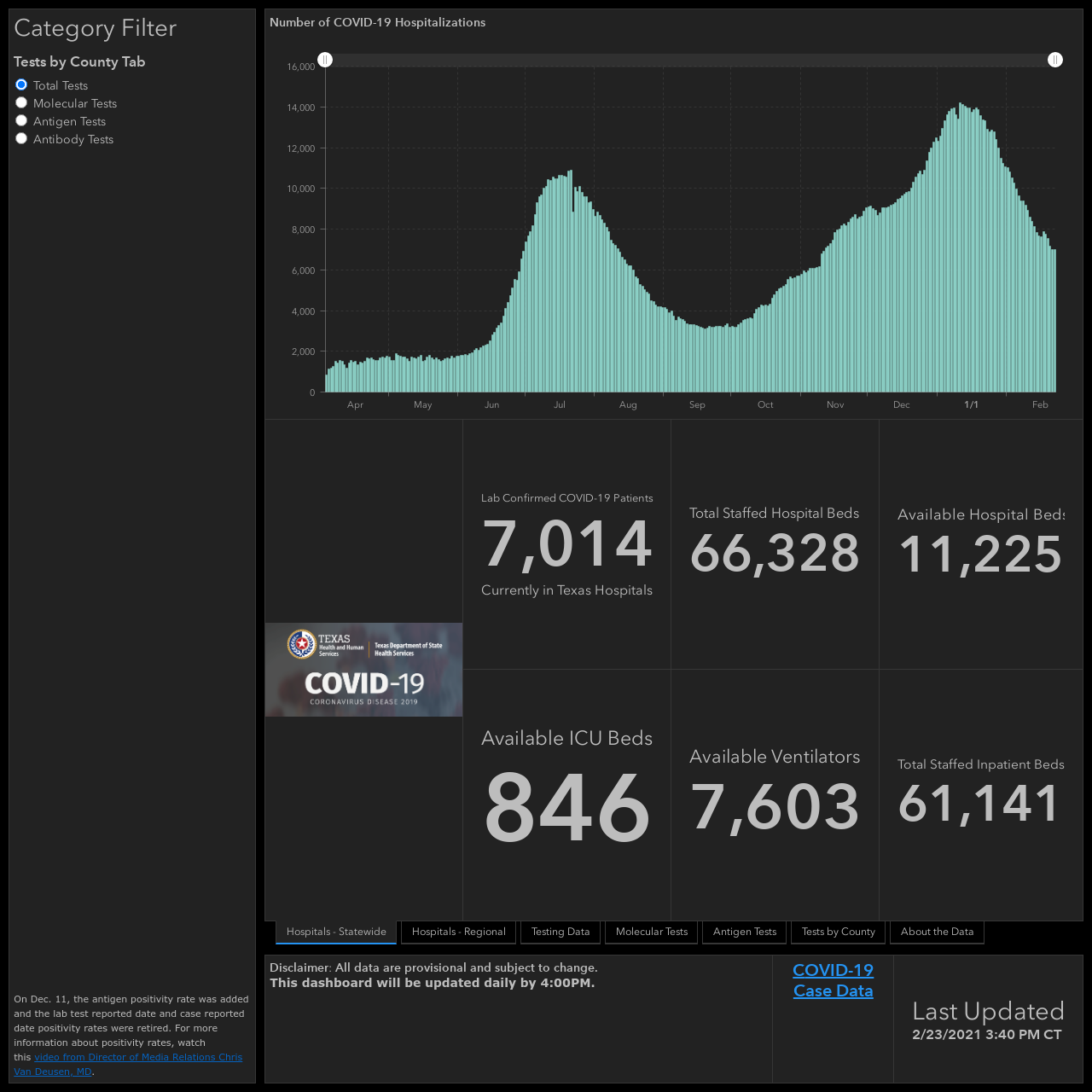Screen dimensions: 1092x1092
Task: Open the Tests by County tab
Action: click(839, 932)
